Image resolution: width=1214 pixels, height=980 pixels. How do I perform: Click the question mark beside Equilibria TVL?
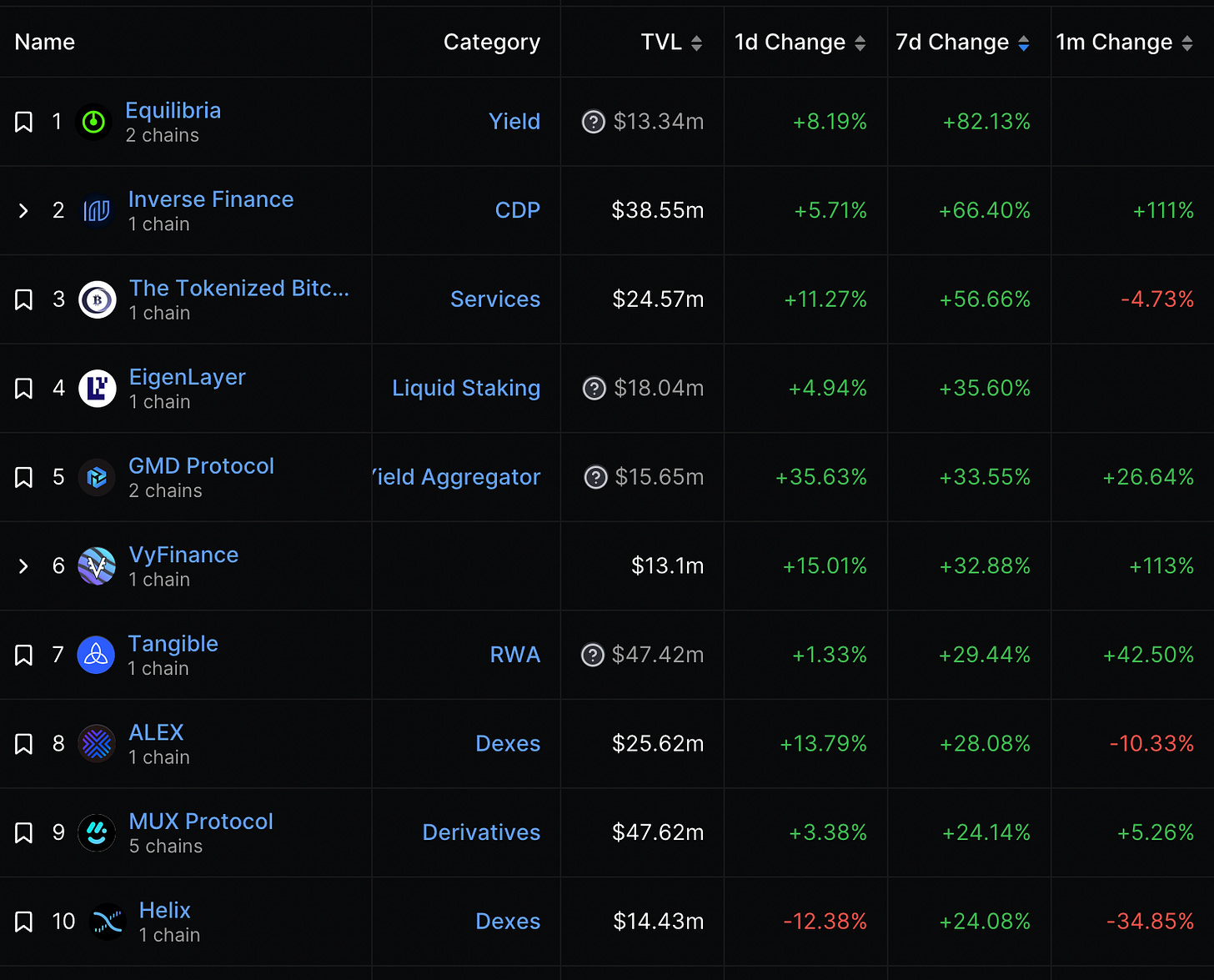[593, 122]
